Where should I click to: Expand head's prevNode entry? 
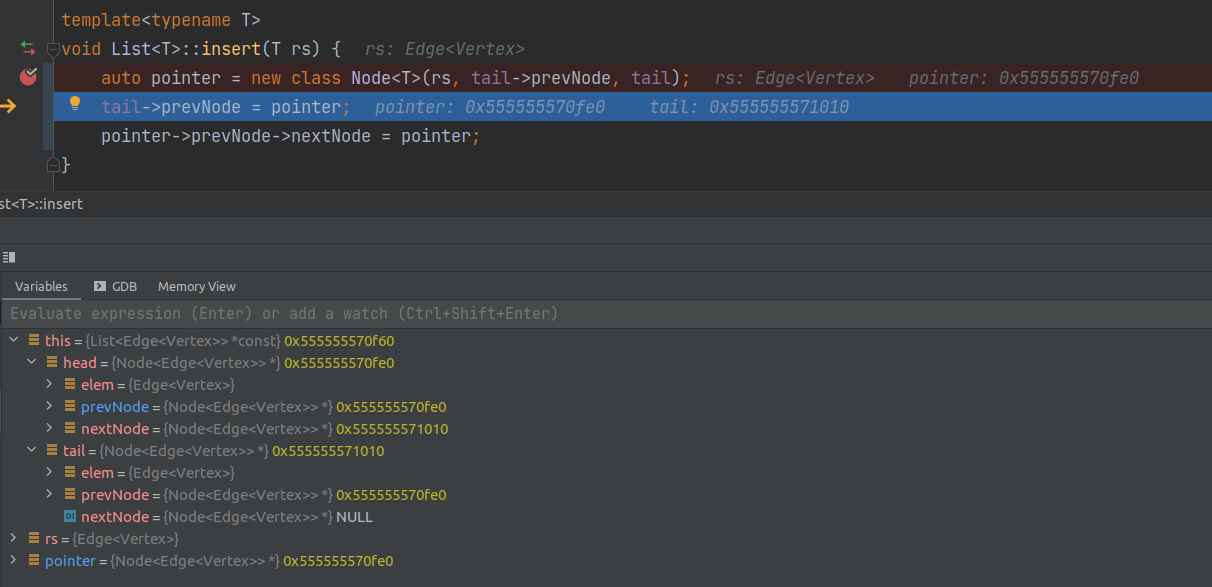[x=49, y=407]
